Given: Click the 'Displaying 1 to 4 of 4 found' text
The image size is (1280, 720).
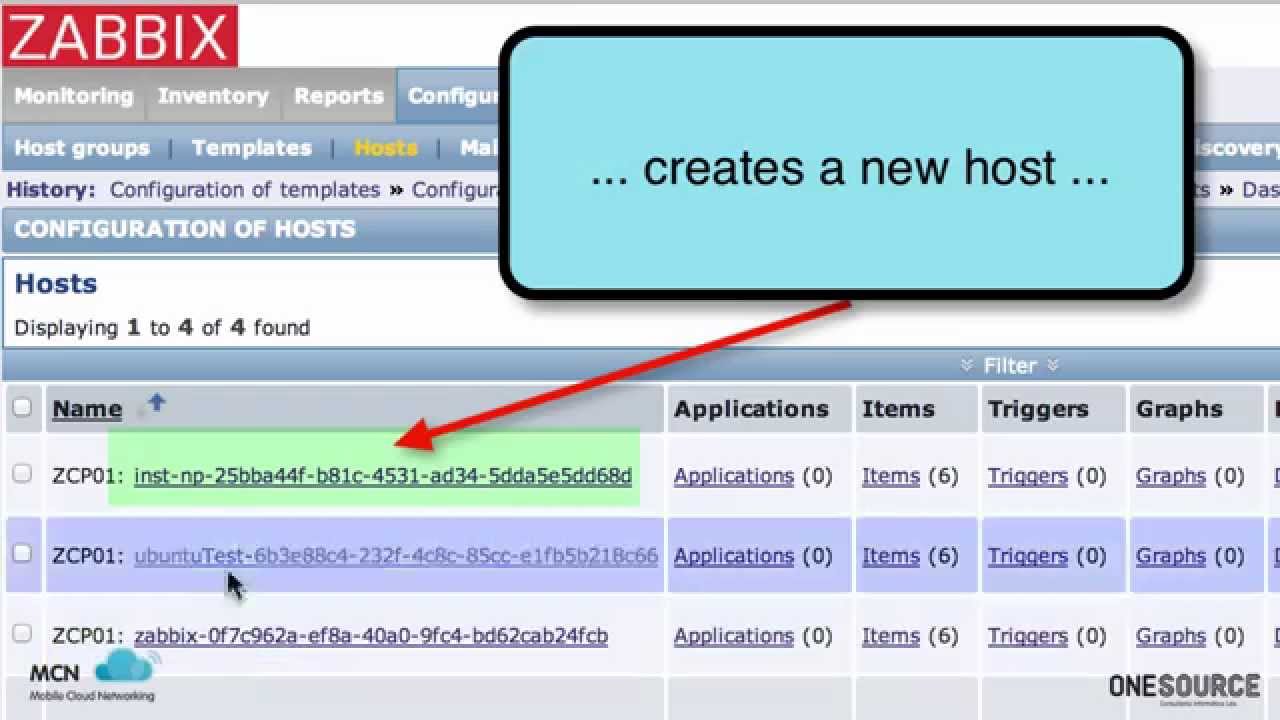Looking at the screenshot, I should tap(162, 328).
